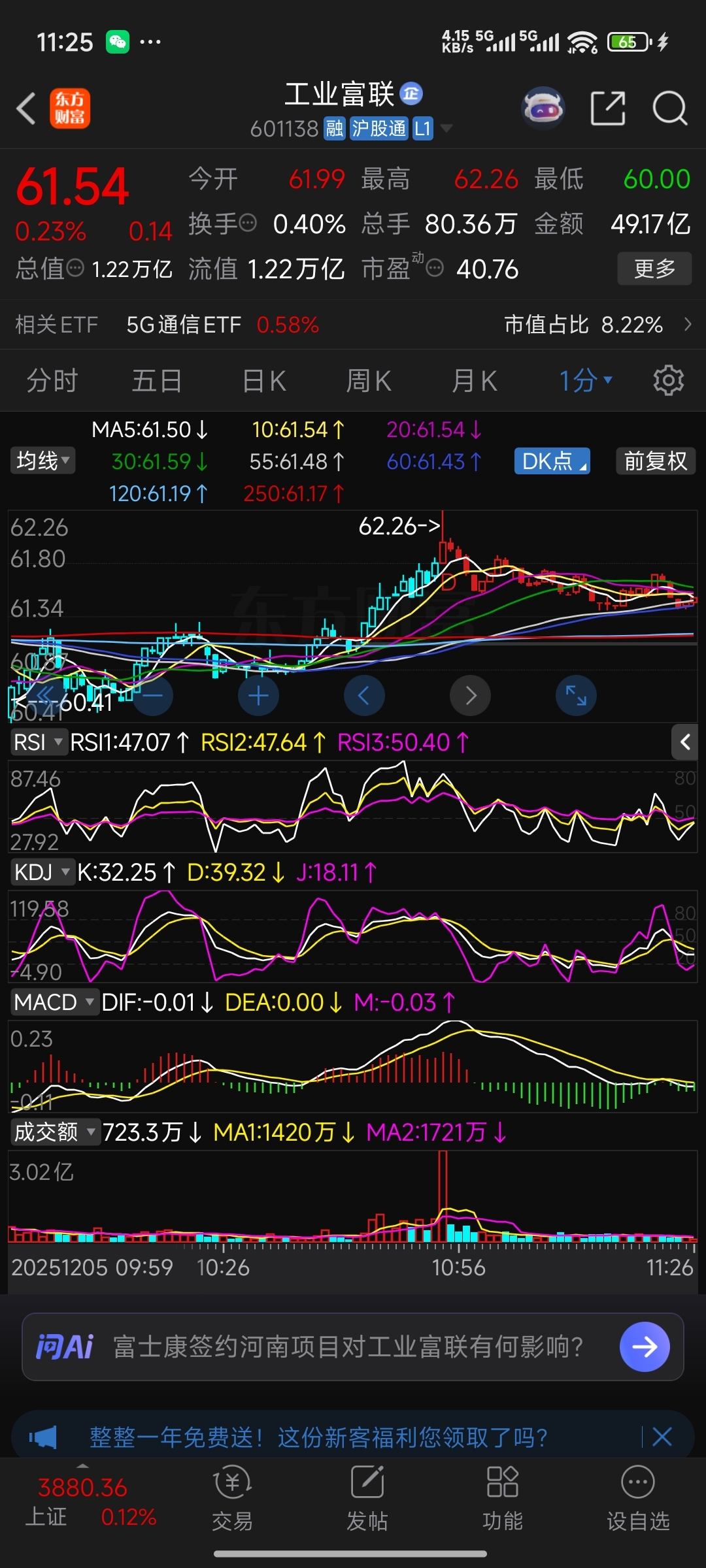706x1568 pixels.
Task: Switch to 周K tab
Action: 369,380
